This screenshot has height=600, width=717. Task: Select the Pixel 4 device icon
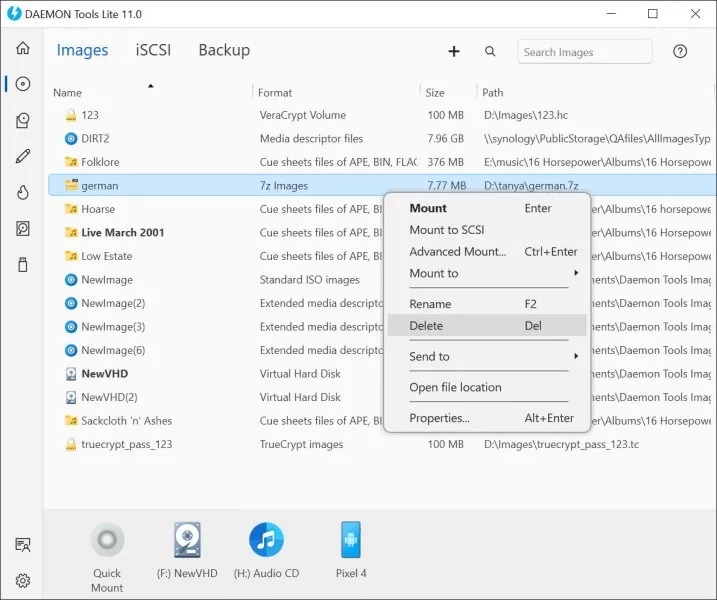(x=351, y=540)
